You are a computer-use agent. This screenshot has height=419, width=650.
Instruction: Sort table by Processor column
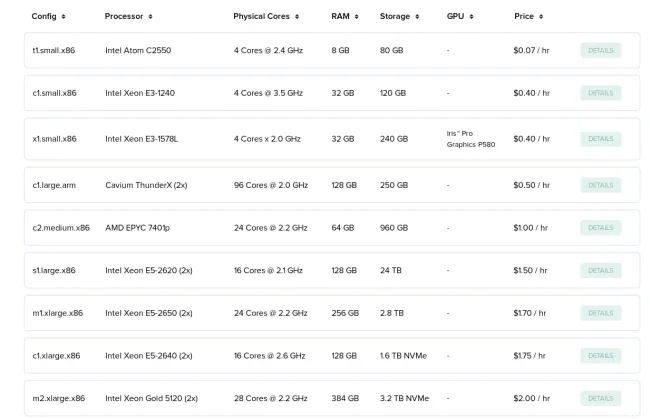[x=128, y=17]
